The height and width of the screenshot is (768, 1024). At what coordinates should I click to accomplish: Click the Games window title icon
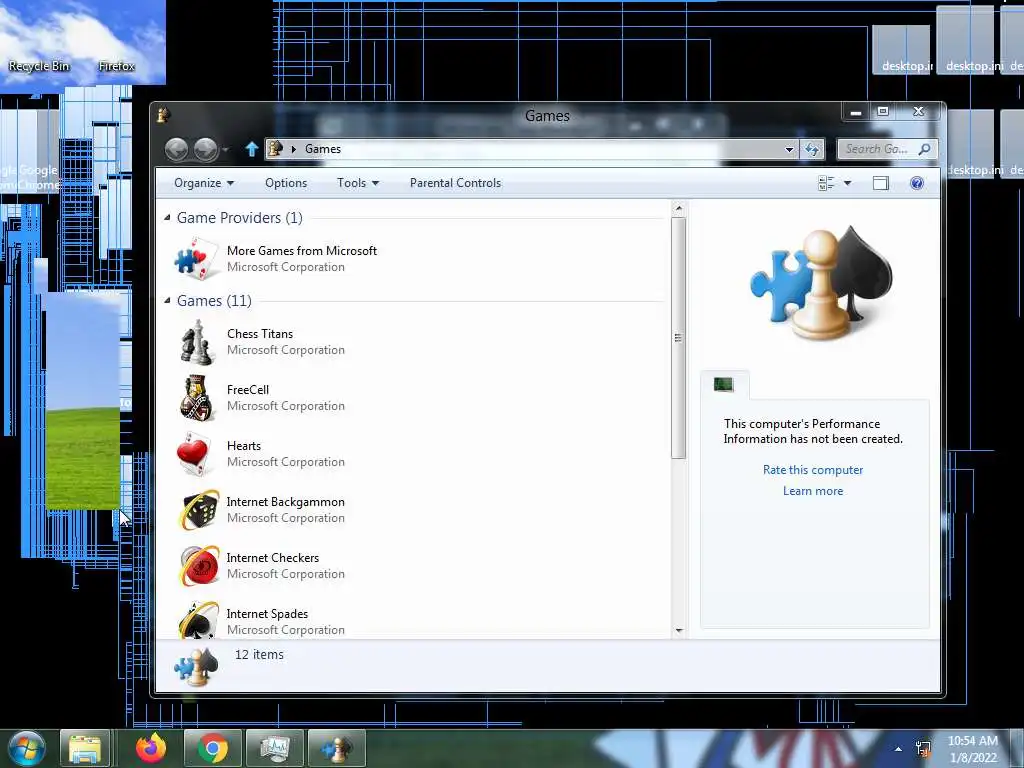163,116
